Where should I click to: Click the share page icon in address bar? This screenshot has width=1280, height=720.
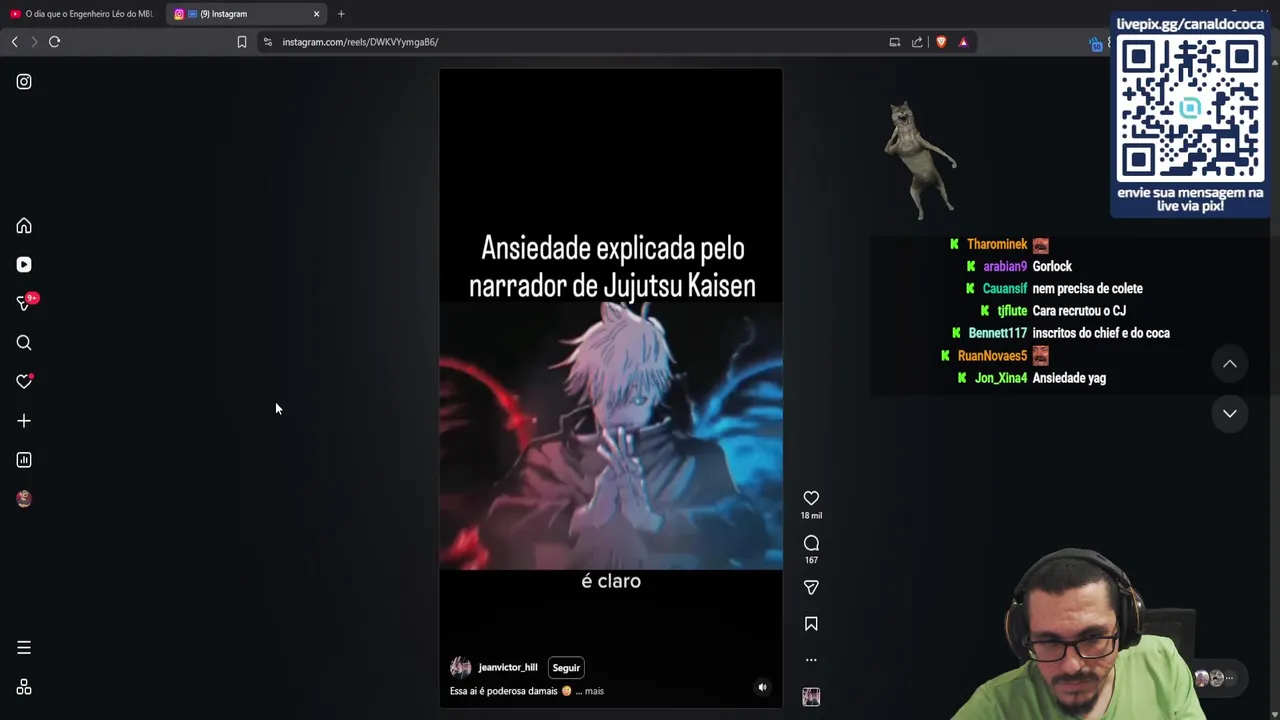[x=917, y=42]
